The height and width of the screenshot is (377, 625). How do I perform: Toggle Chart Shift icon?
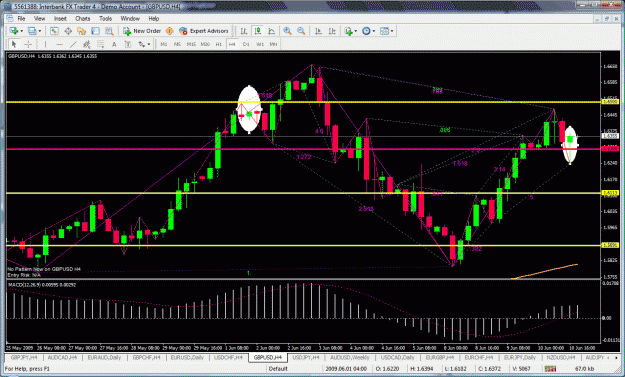pos(332,31)
